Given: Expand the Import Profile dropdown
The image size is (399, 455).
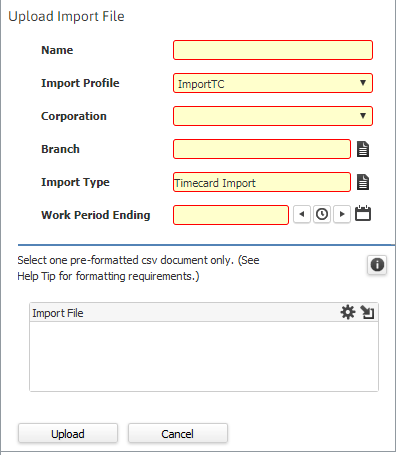Looking at the screenshot, I should [x=363, y=83].
